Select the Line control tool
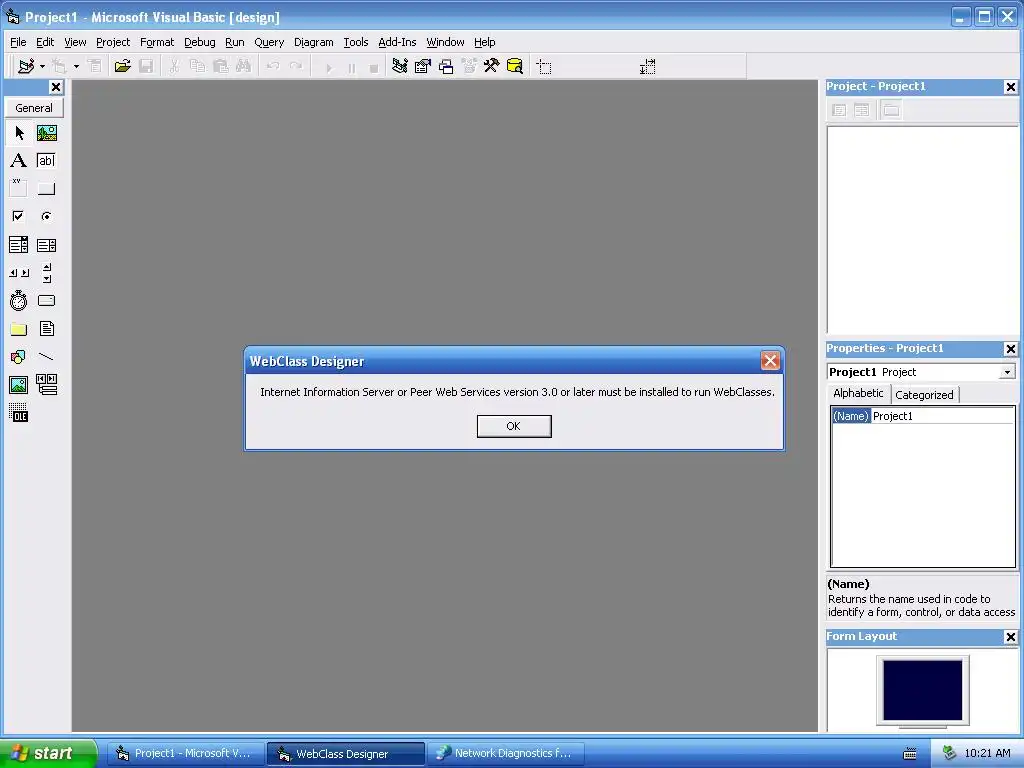 click(x=46, y=357)
